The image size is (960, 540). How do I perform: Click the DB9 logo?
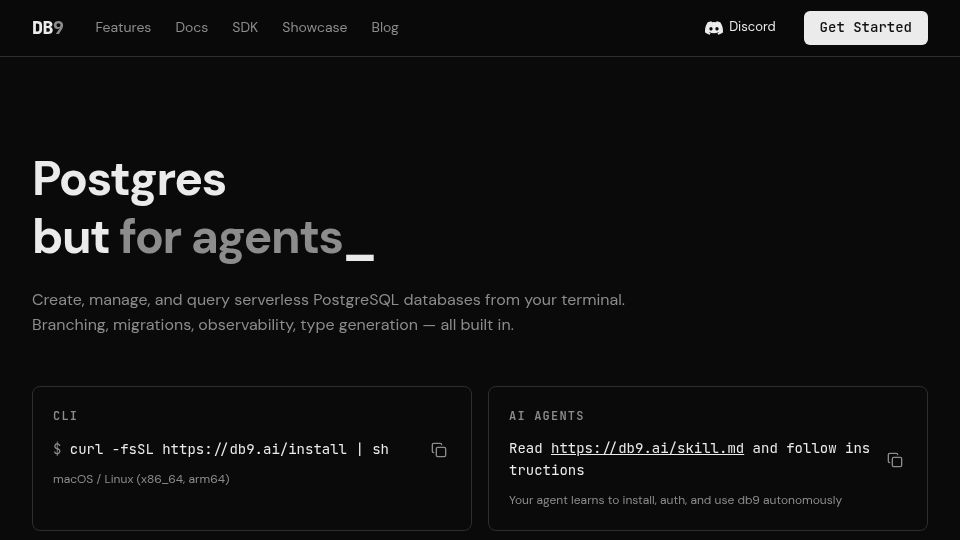[x=48, y=28]
